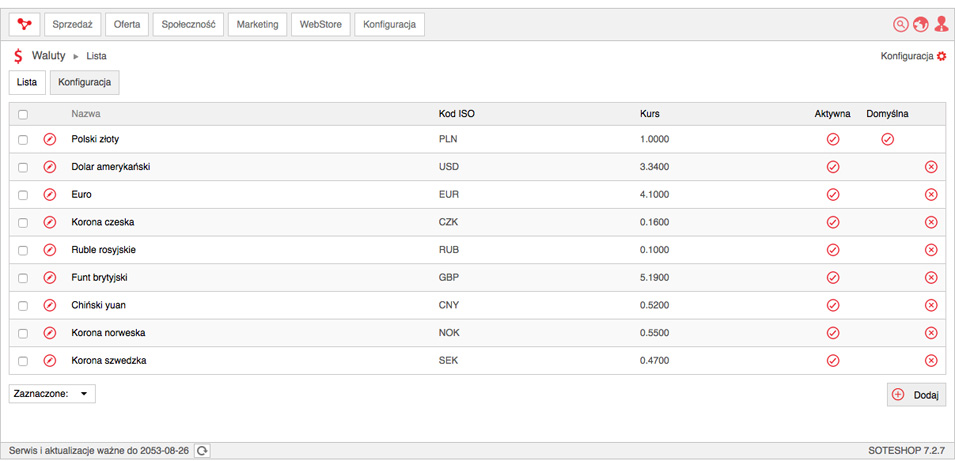Click the SOTESHOP logo home icon
955x461 pixels.
24,24
